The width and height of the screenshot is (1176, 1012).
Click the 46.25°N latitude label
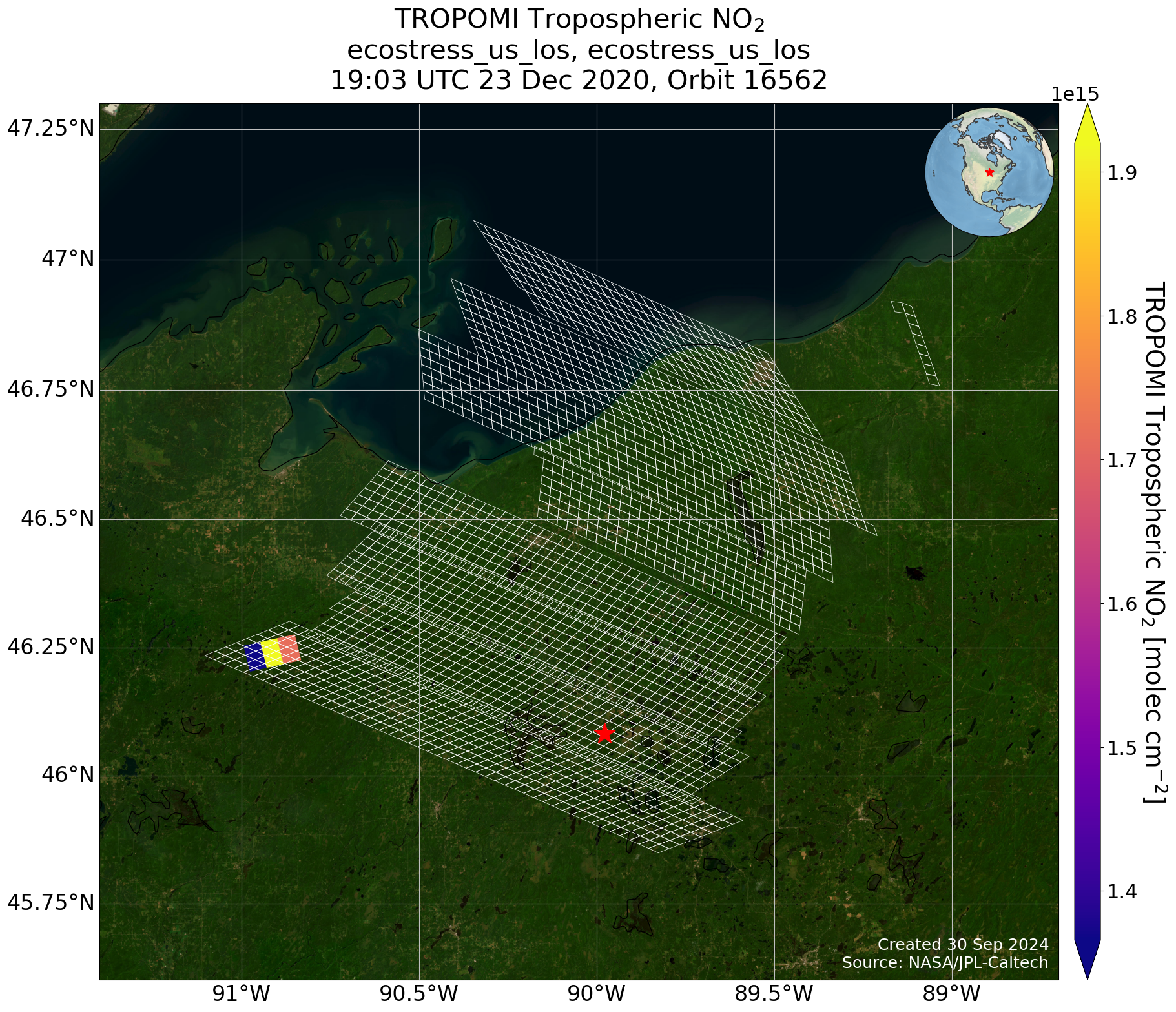[50, 648]
